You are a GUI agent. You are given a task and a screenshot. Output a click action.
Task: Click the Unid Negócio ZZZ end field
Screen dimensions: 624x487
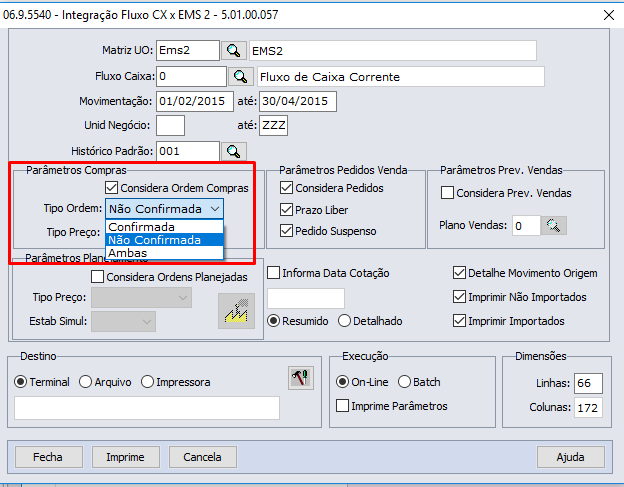[x=273, y=125]
